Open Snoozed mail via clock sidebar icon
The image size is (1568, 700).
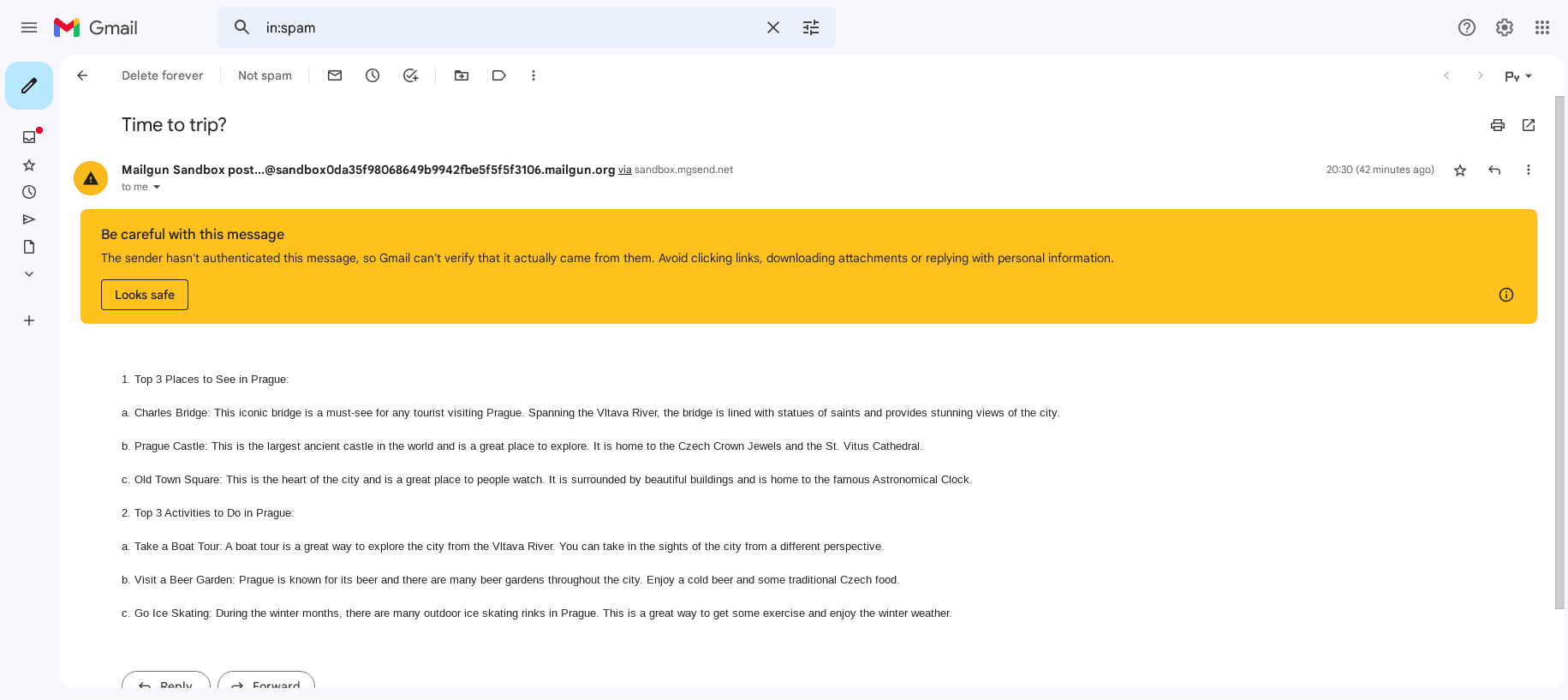29,192
